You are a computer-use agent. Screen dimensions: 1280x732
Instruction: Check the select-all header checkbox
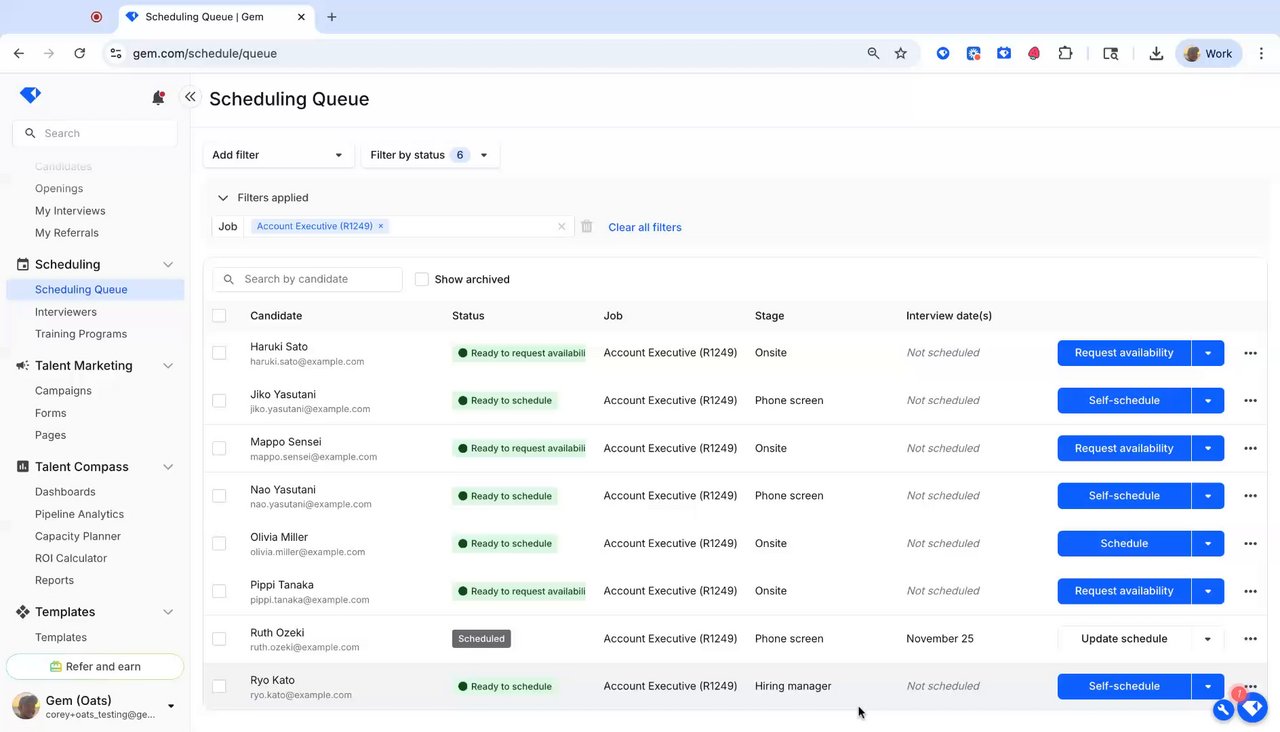pyautogui.click(x=219, y=316)
